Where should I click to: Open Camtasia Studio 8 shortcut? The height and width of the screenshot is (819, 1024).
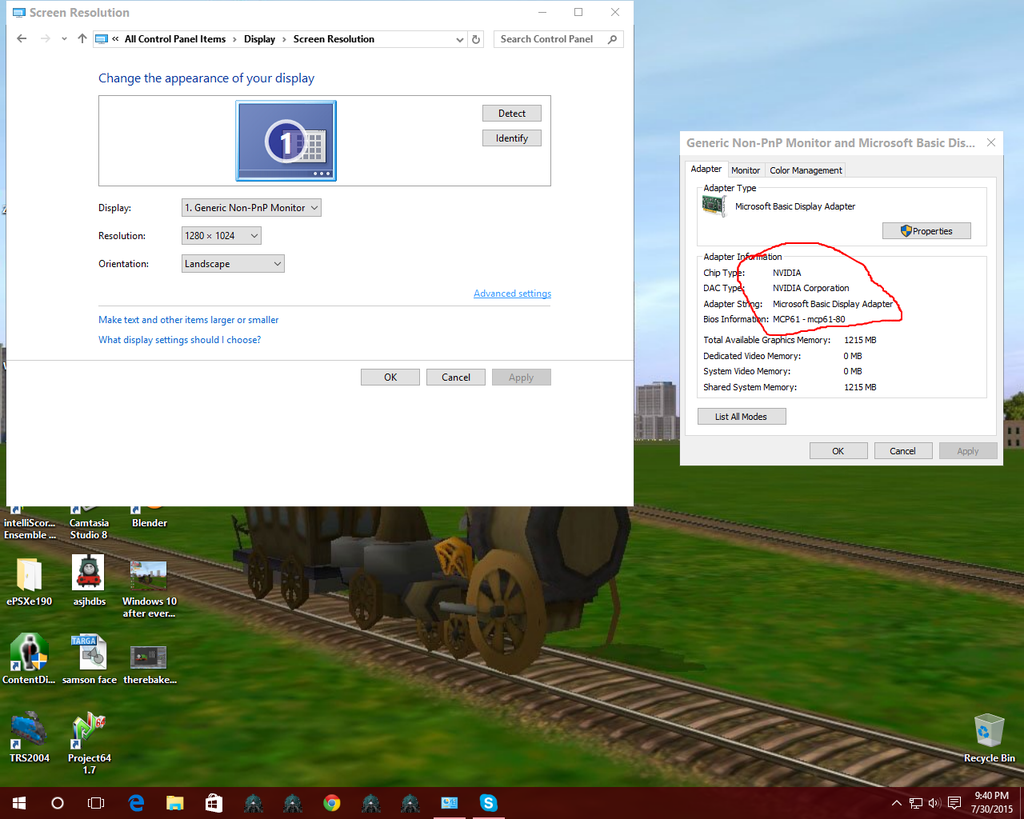[89, 524]
